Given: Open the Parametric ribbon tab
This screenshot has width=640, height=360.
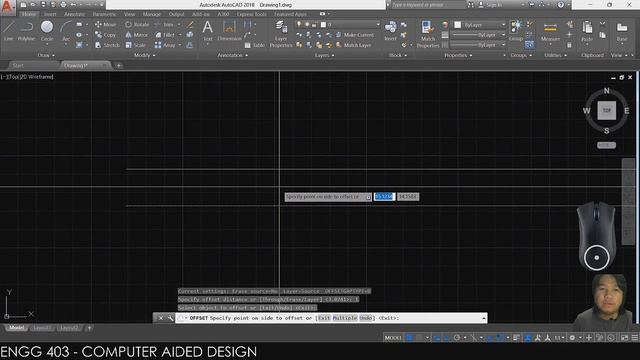Looking at the screenshot, I should pos(104,14).
